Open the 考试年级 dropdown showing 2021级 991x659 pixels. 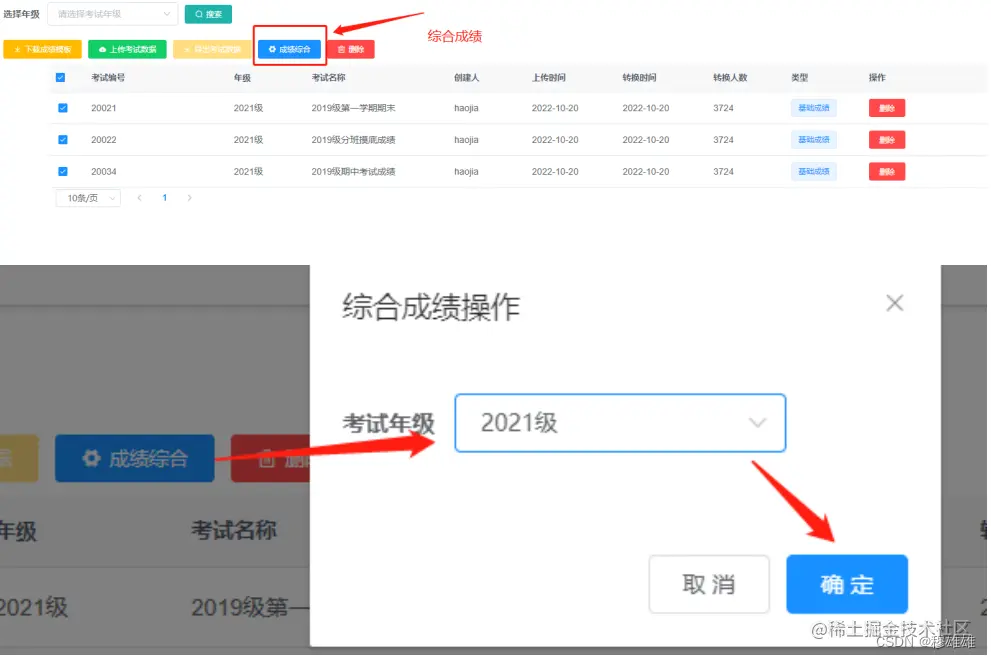coord(620,424)
